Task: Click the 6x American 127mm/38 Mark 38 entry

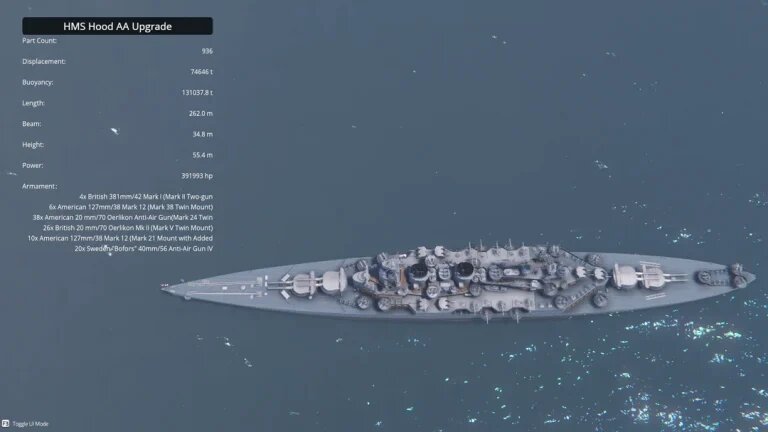Action: pos(131,207)
